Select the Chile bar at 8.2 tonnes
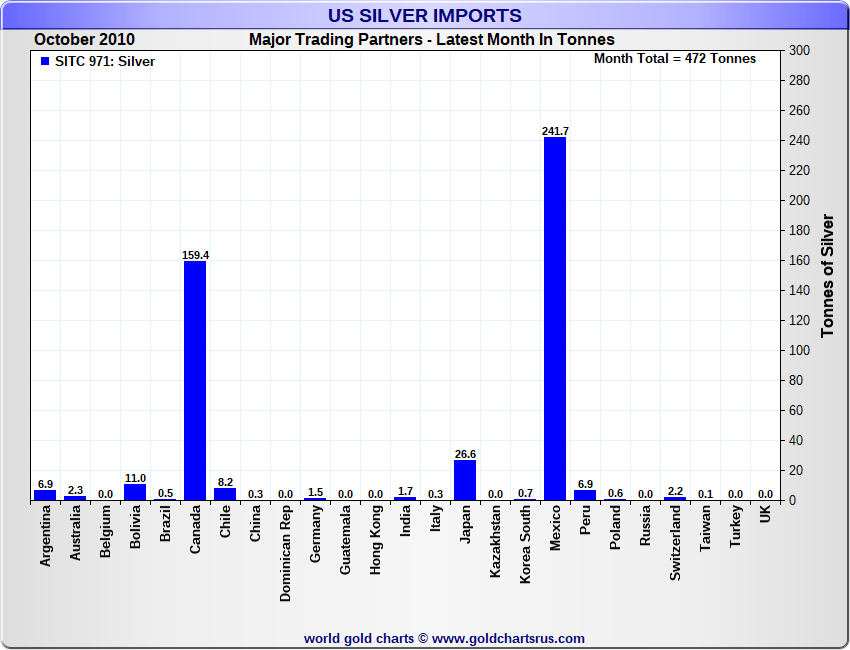Viewport: 850px width, 650px height. point(225,494)
